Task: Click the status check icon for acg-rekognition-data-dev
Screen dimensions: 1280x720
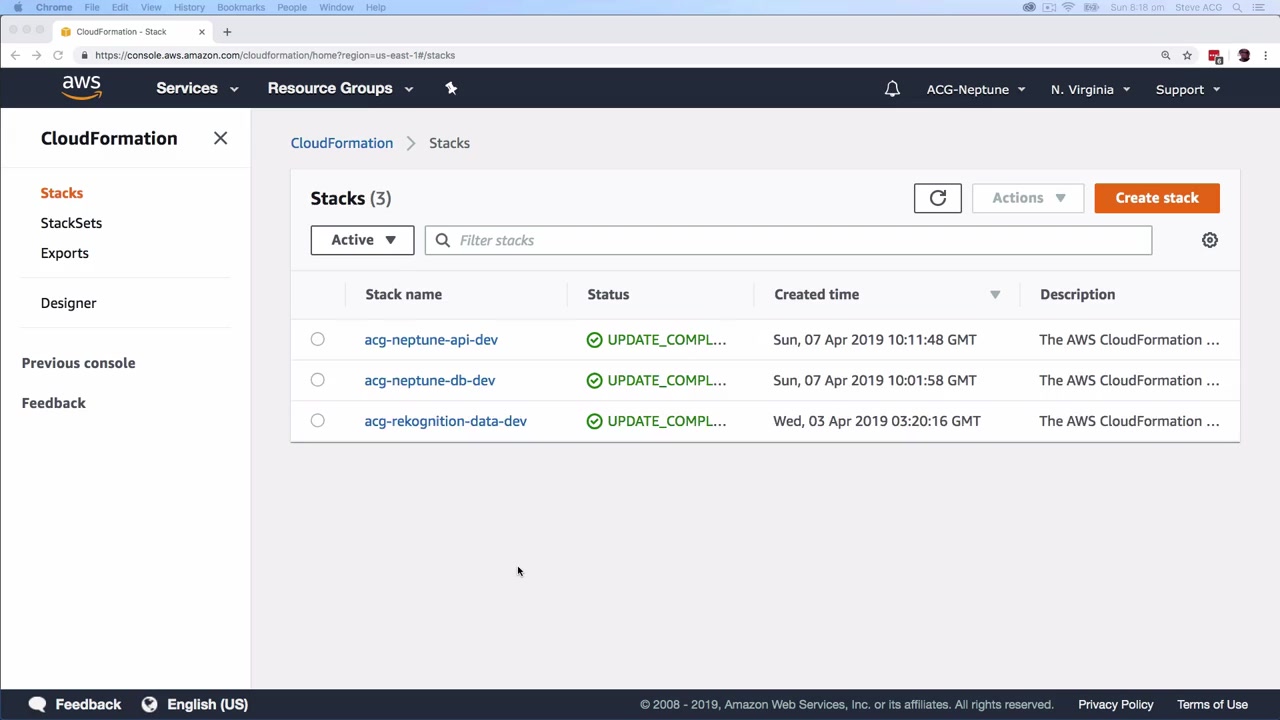Action: click(595, 421)
